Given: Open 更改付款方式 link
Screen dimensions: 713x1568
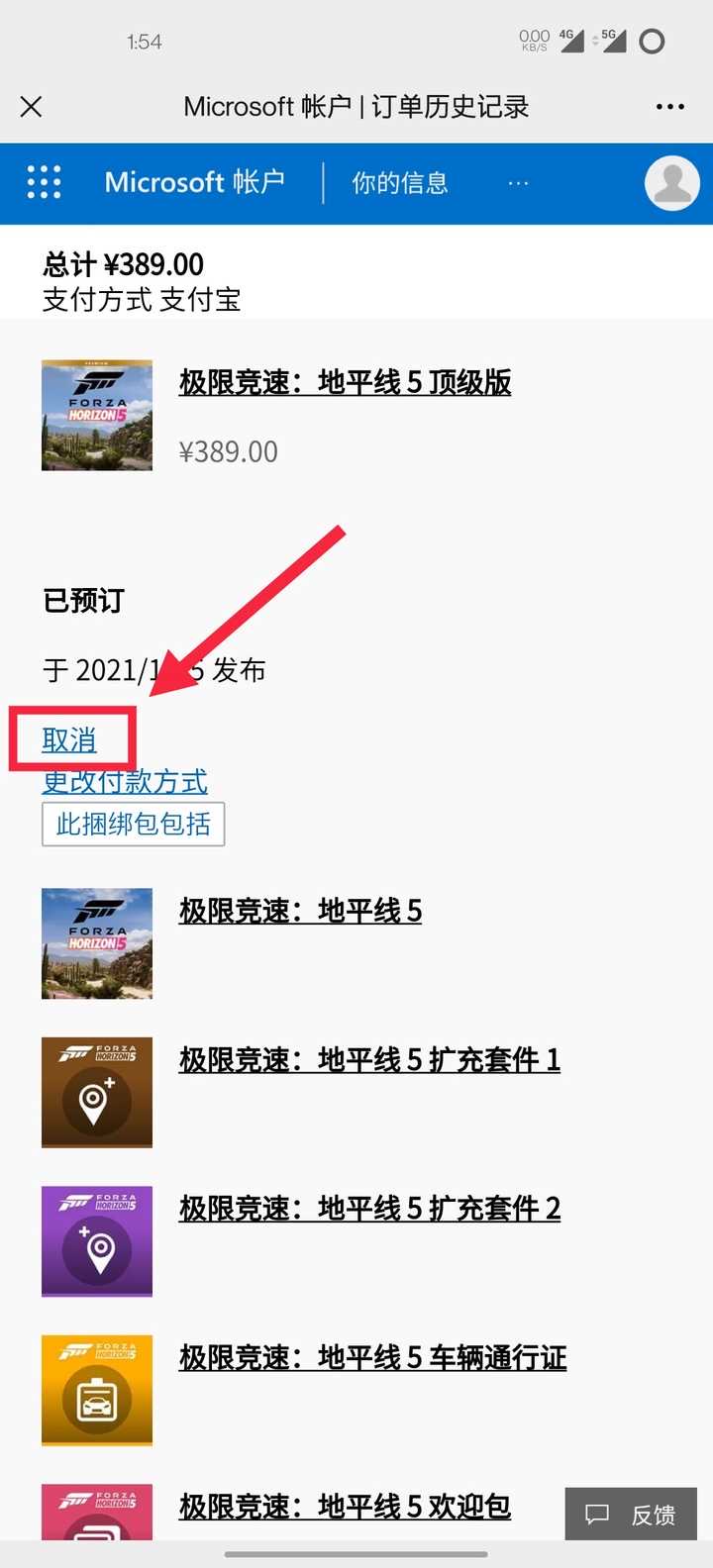Looking at the screenshot, I should coord(125,781).
